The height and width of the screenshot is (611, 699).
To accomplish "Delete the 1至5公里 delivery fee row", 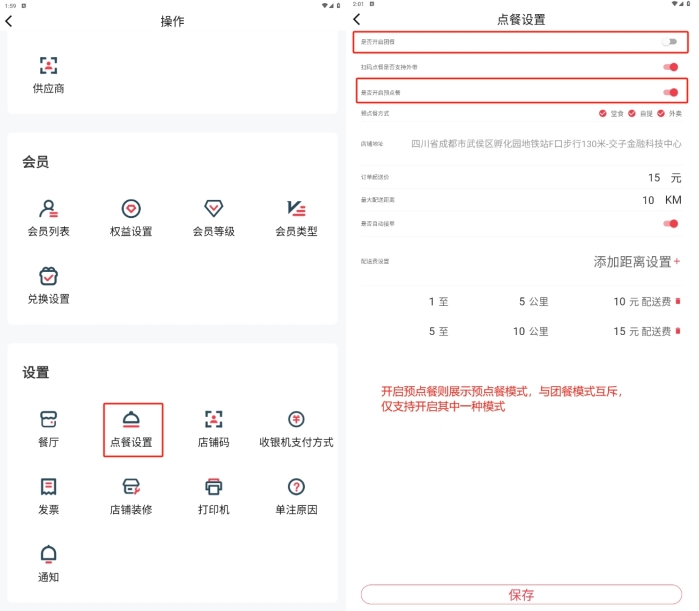I will (678, 301).
